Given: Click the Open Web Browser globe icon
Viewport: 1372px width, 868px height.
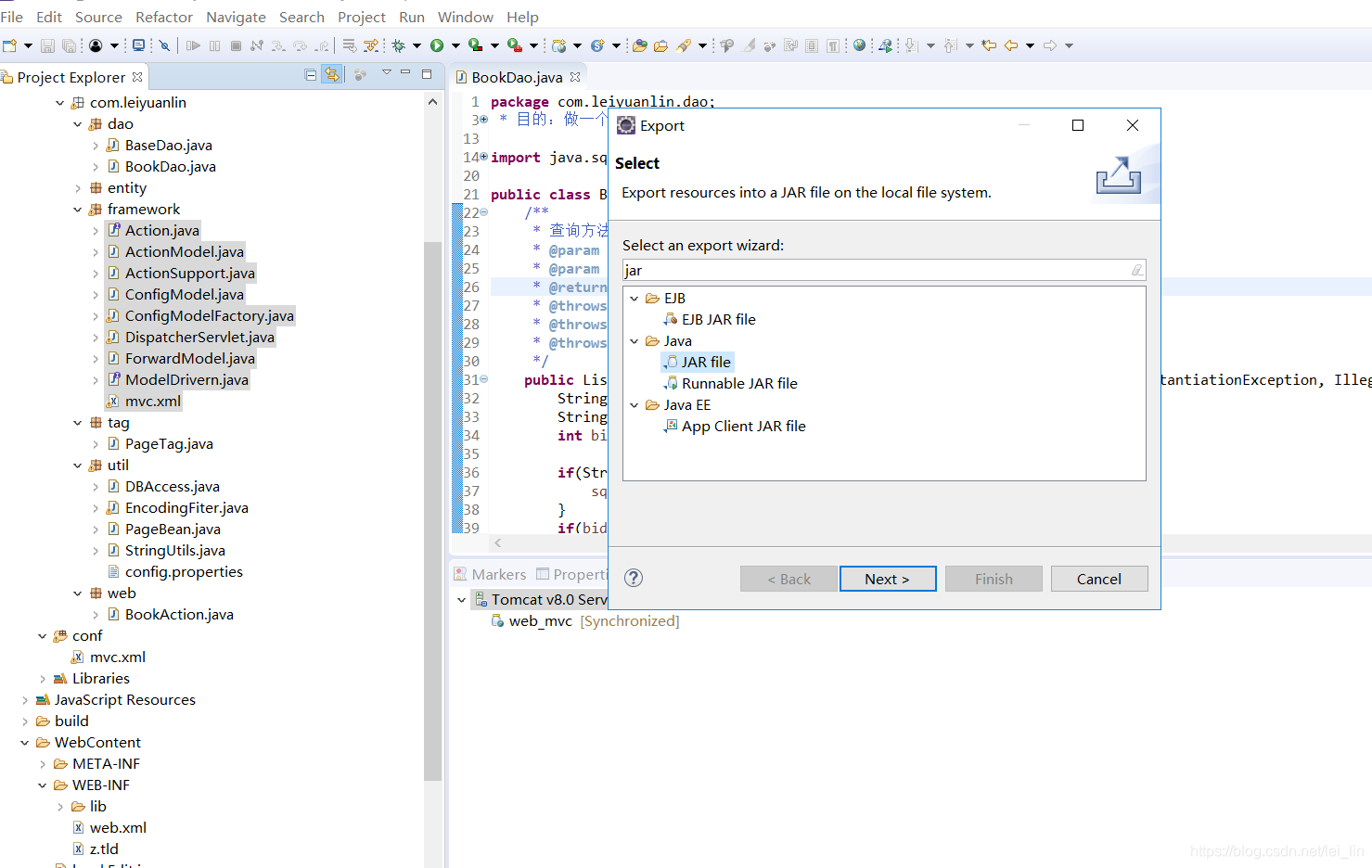Looking at the screenshot, I should click(859, 45).
